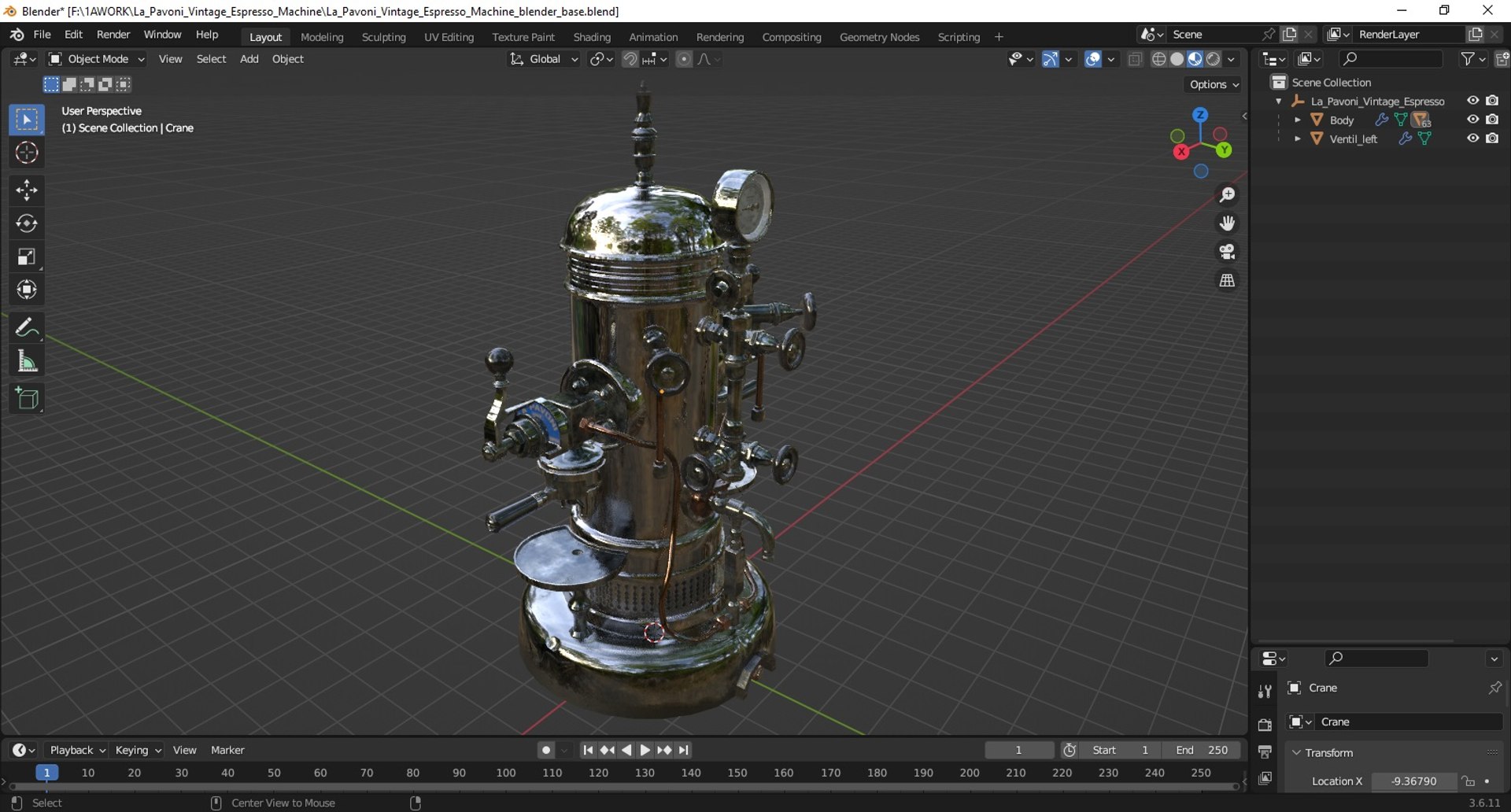Toggle snapping magnet icon

point(630,59)
